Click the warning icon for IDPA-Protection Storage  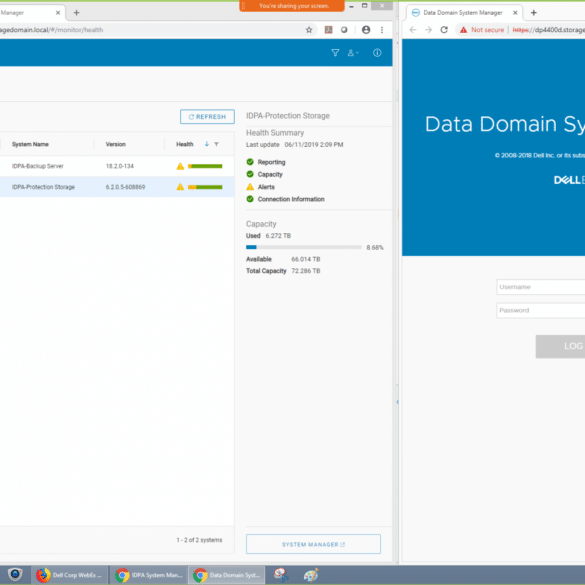[x=180, y=187]
